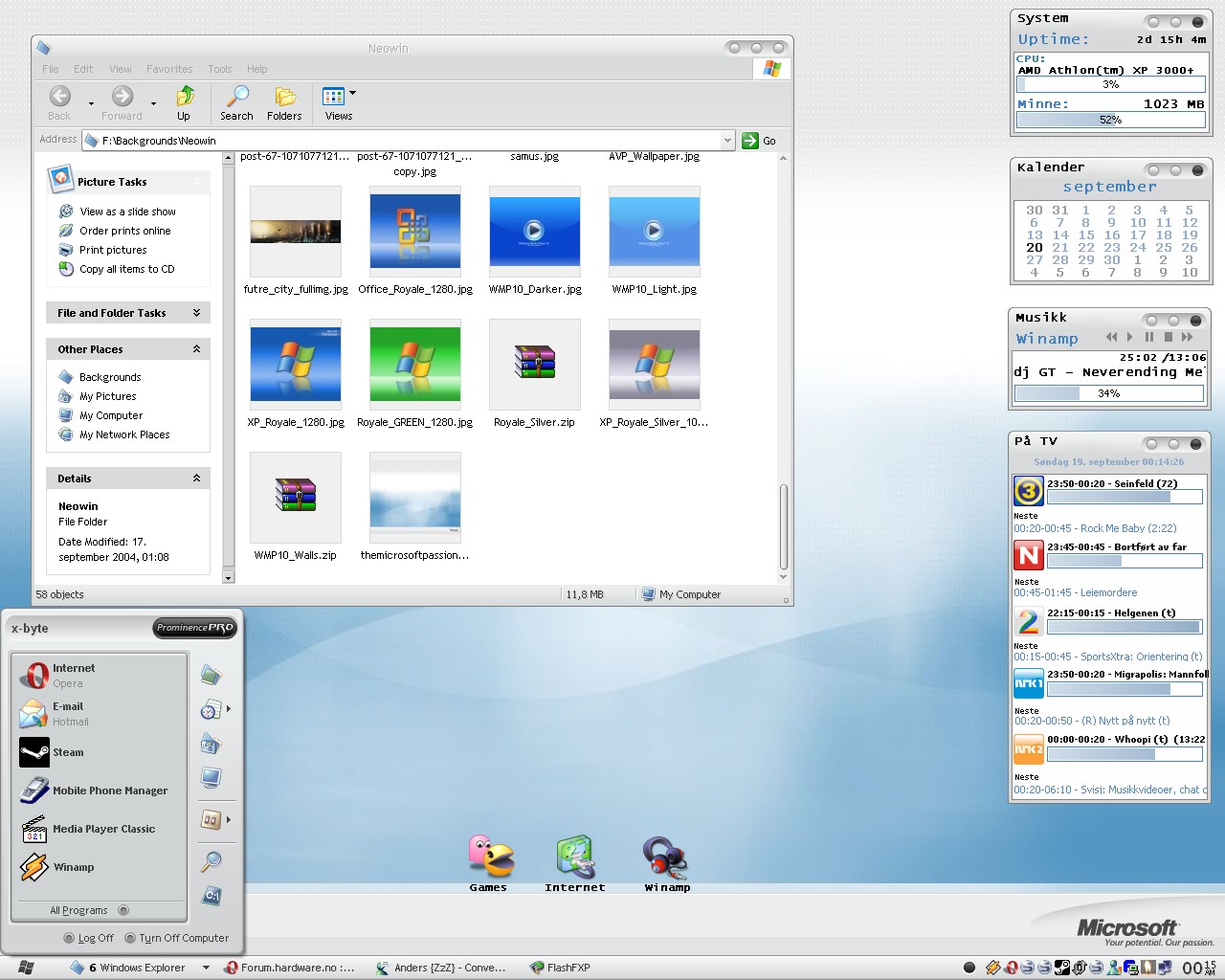This screenshot has width=1225, height=980.
Task: Open the Edit menu
Action: point(83,69)
